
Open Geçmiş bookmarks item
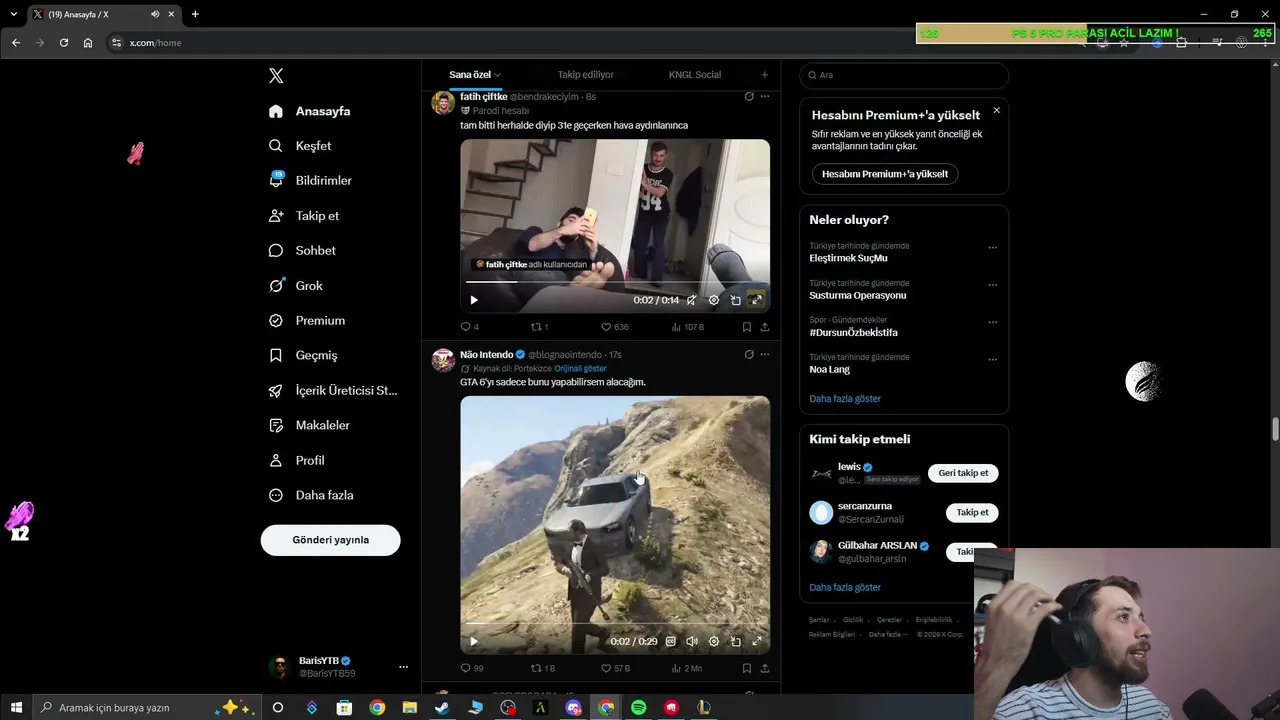tap(303, 356)
